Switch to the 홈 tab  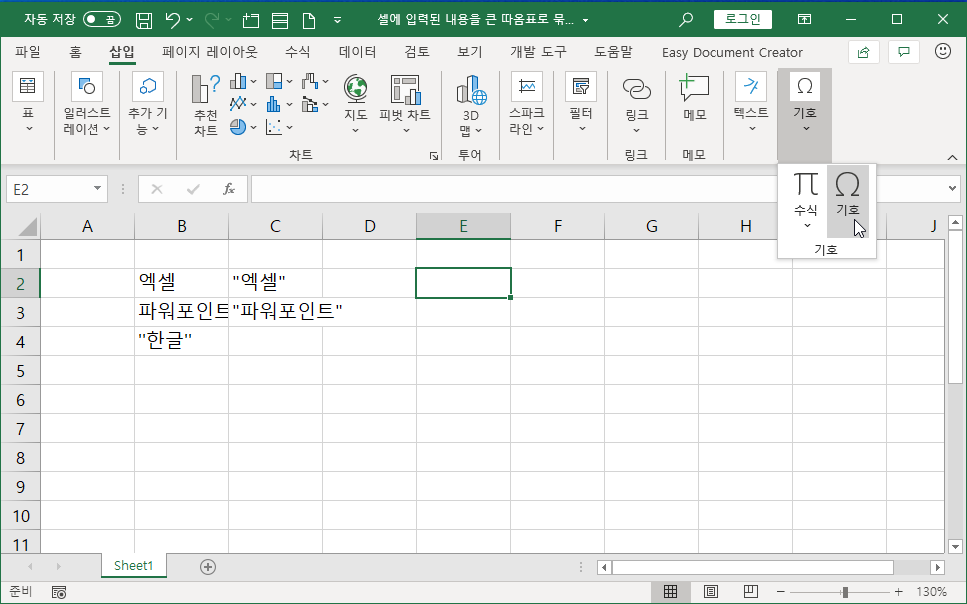(75, 52)
